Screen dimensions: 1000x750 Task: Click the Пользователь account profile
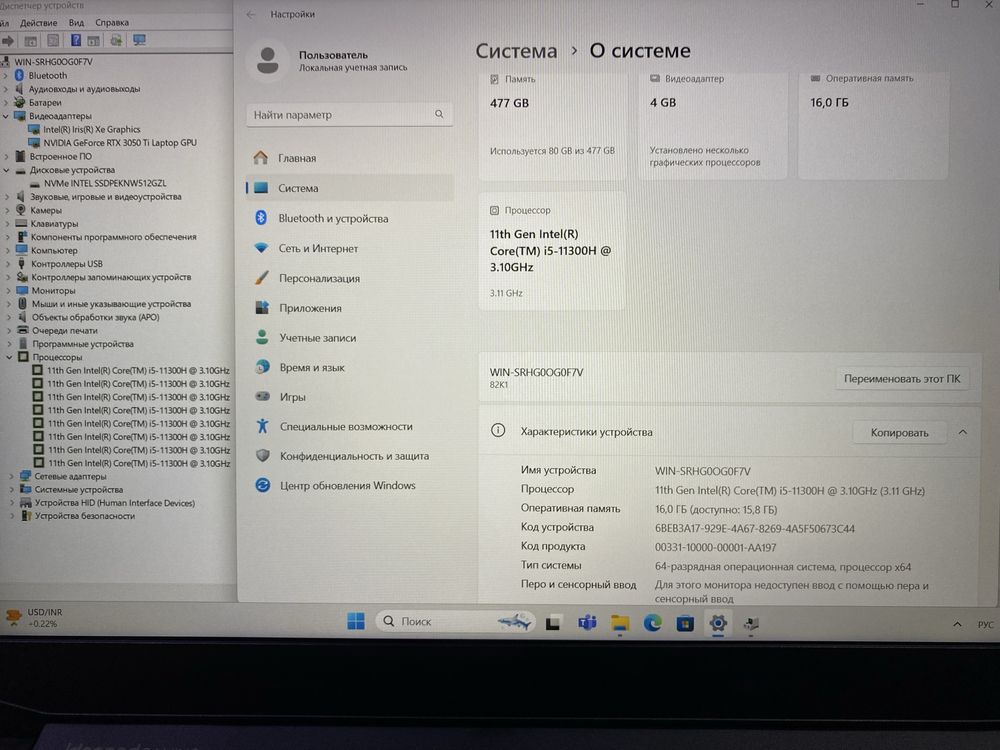pos(332,61)
